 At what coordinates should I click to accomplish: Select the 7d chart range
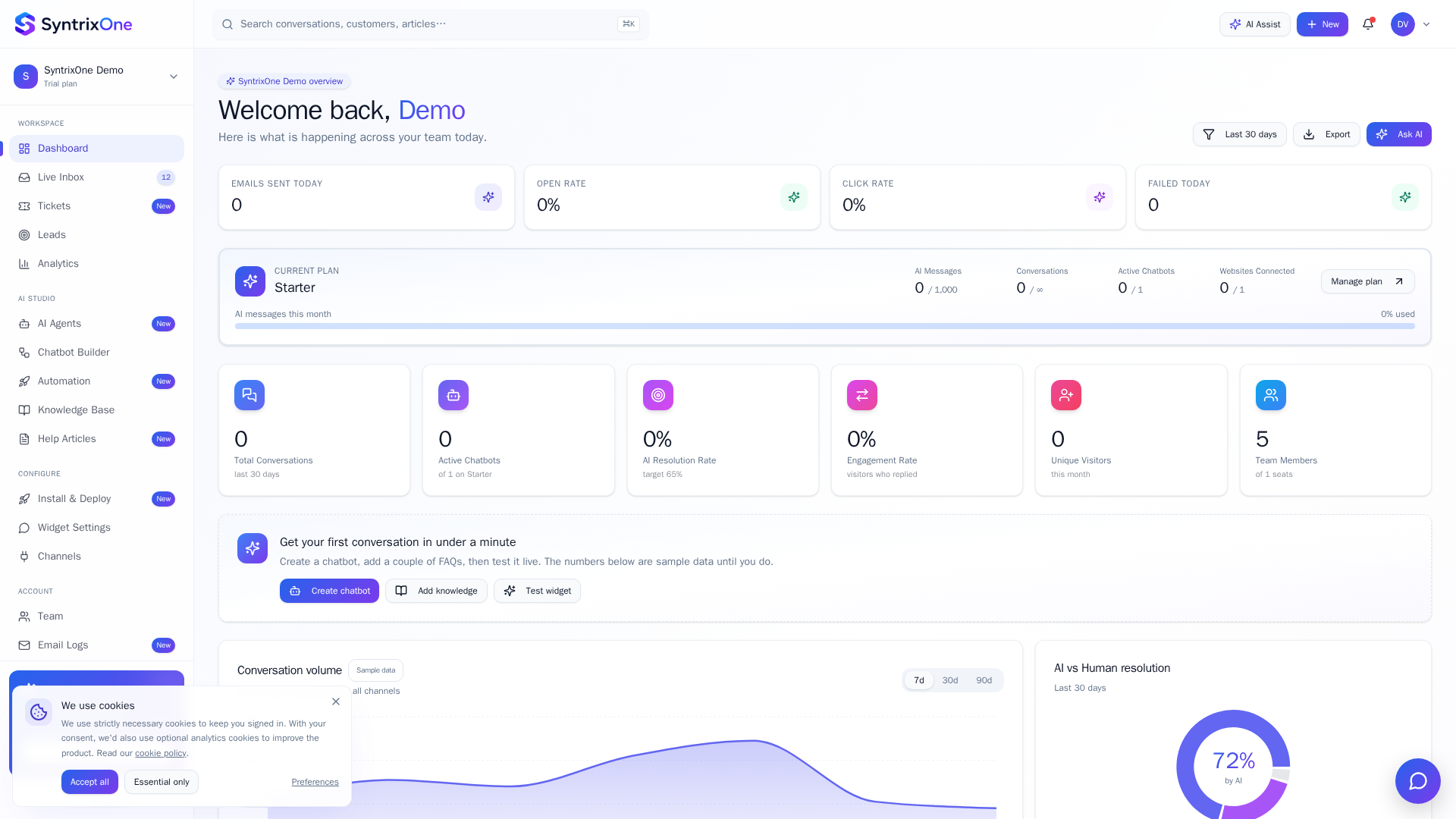click(919, 680)
